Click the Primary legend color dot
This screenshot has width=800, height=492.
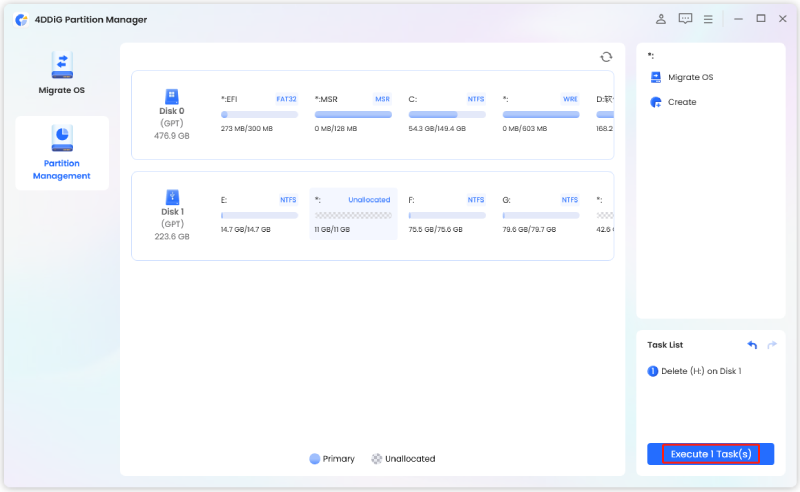[x=315, y=459]
